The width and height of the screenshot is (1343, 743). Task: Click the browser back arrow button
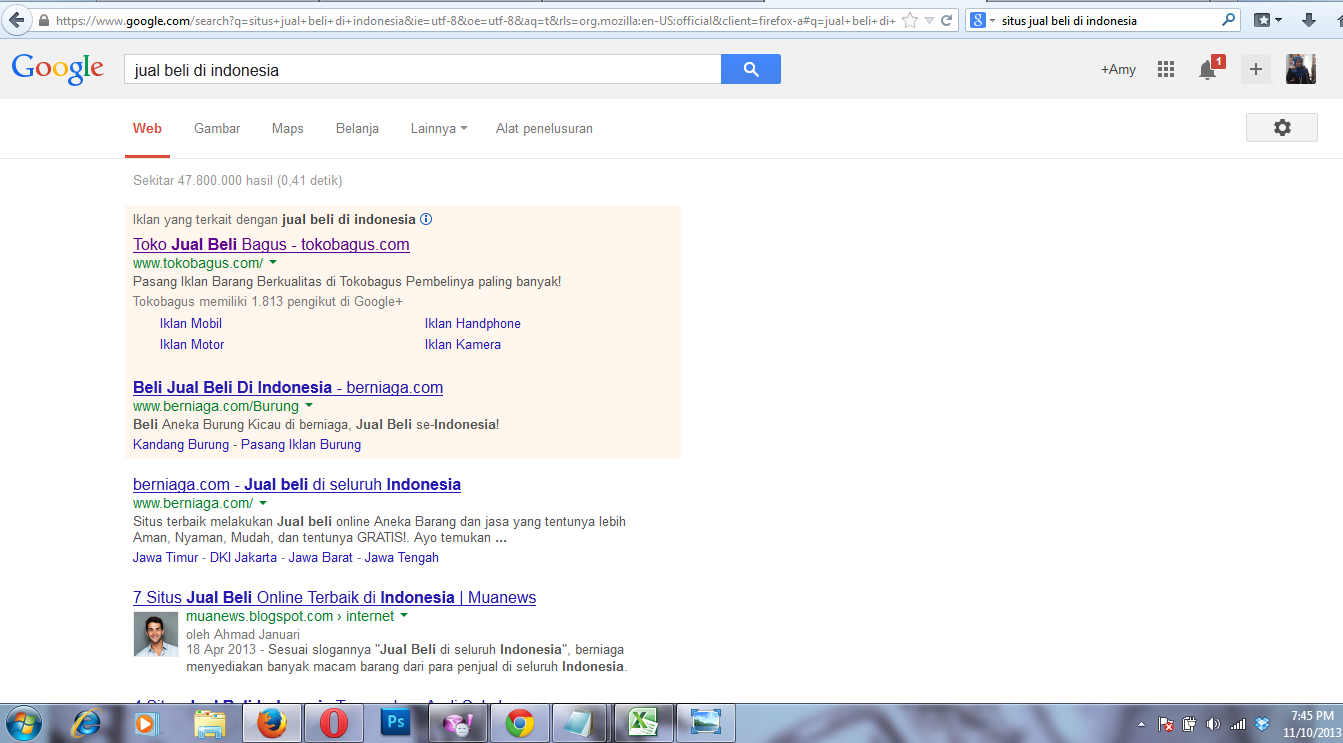tap(16, 20)
